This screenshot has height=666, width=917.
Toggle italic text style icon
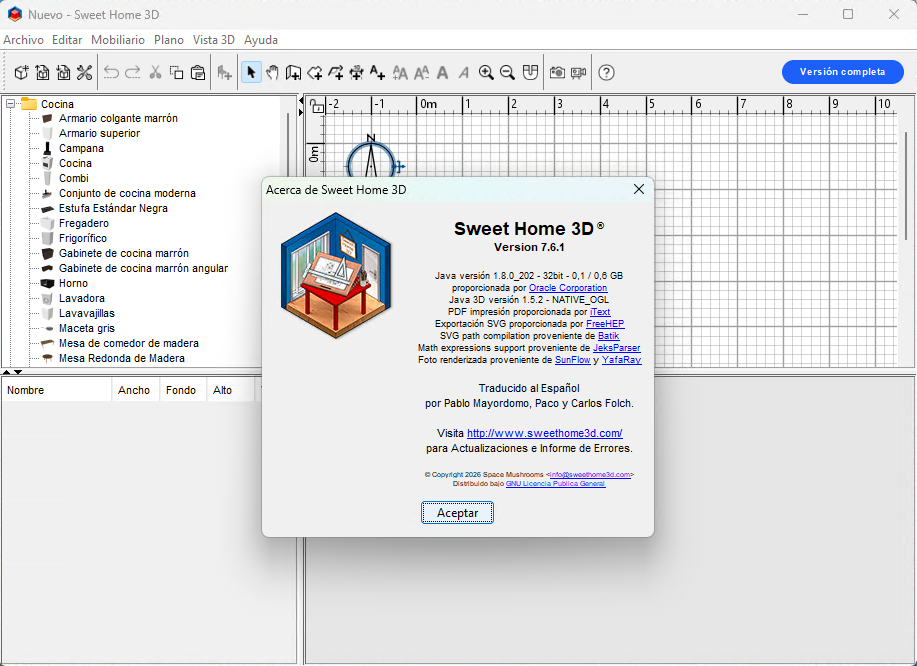[464, 73]
